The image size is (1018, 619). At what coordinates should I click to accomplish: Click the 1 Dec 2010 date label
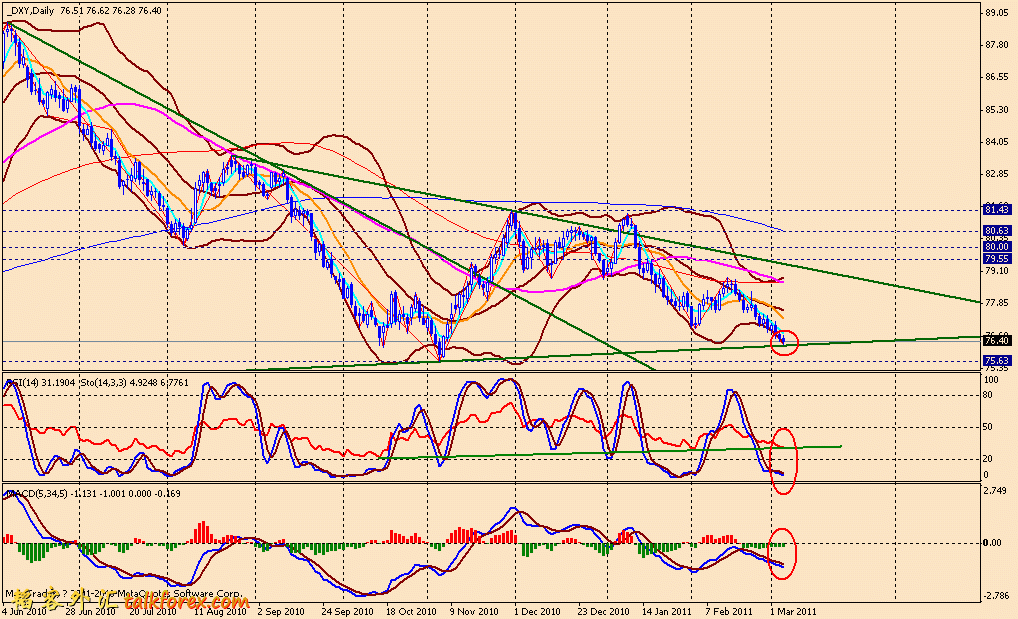click(x=537, y=612)
